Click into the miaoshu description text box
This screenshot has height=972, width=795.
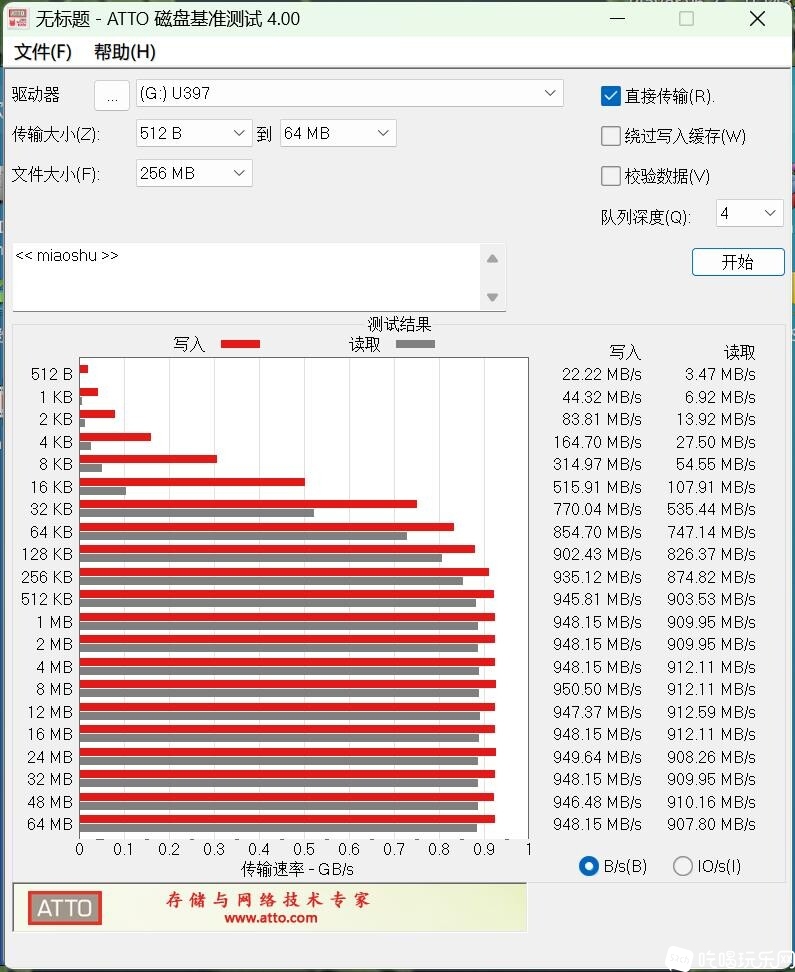click(246, 277)
